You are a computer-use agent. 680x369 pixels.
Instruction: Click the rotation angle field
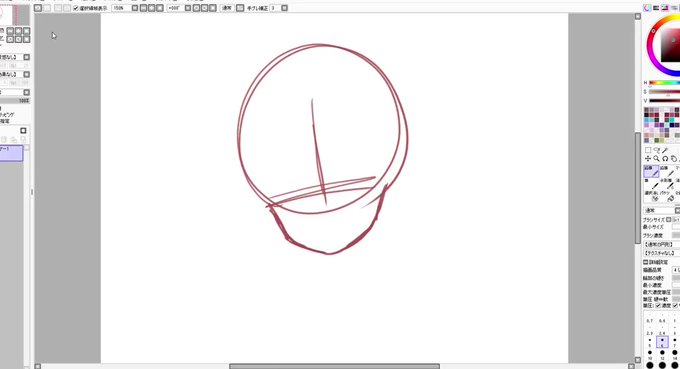pos(175,8)
